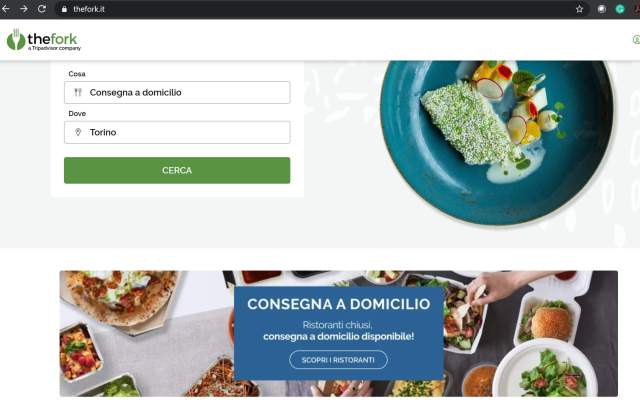
Task: Open the Dove field showing Torino
Action: 177,132
